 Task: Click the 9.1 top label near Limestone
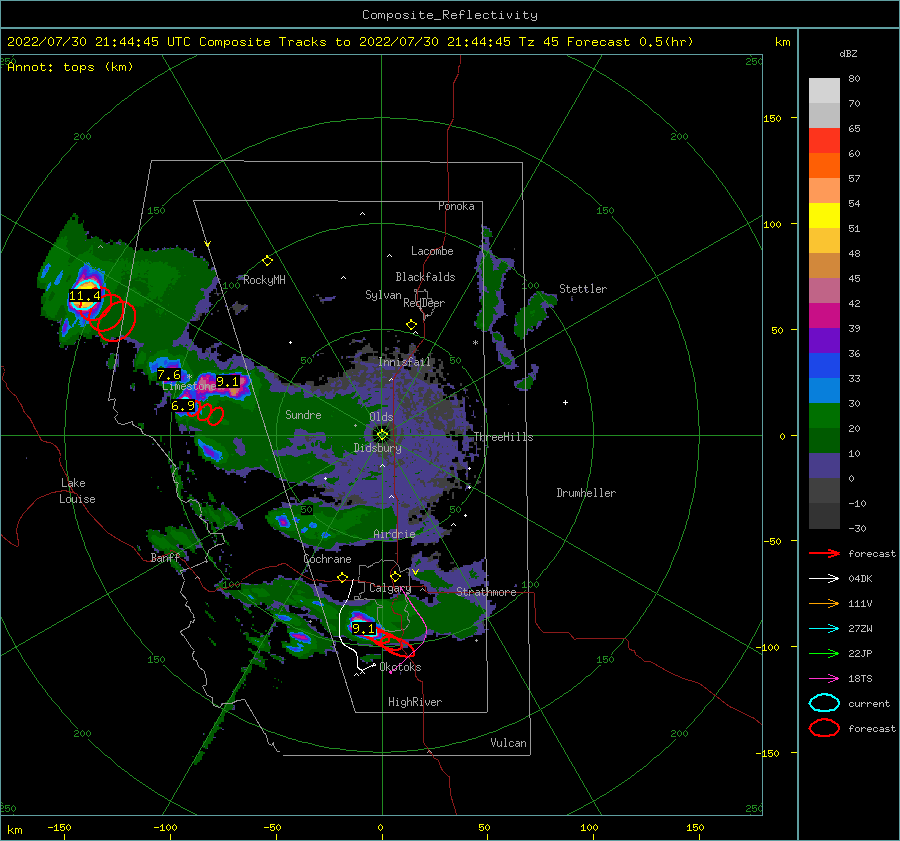click(x=227, y=381)
